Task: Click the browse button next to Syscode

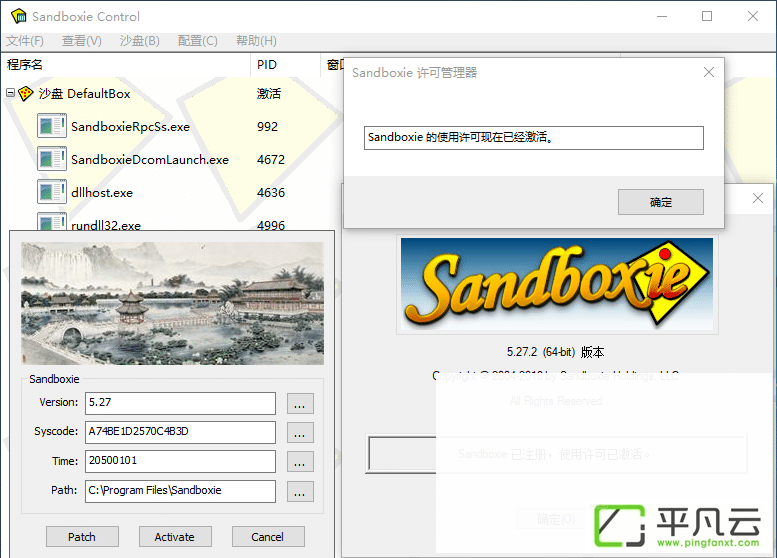Action: pyautogui.click(x=300, y=432)
